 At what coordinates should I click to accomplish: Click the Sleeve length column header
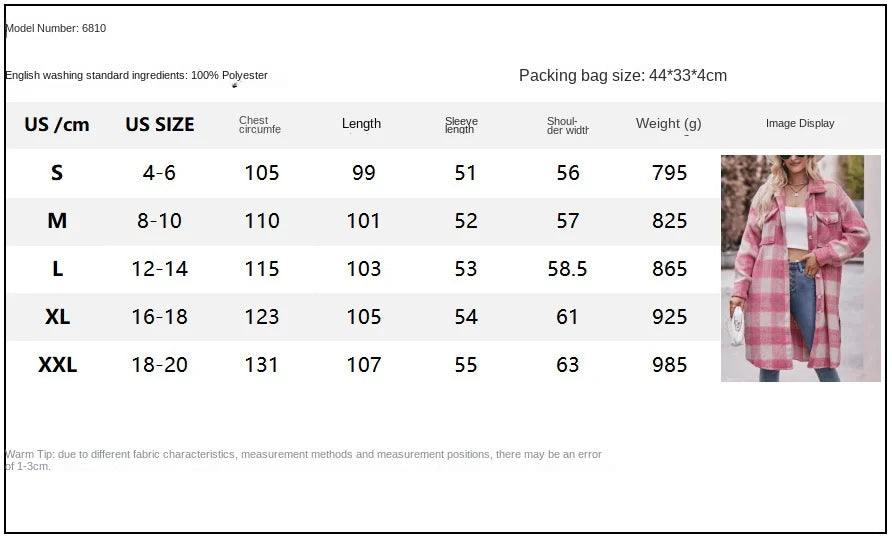pos(461,125)
